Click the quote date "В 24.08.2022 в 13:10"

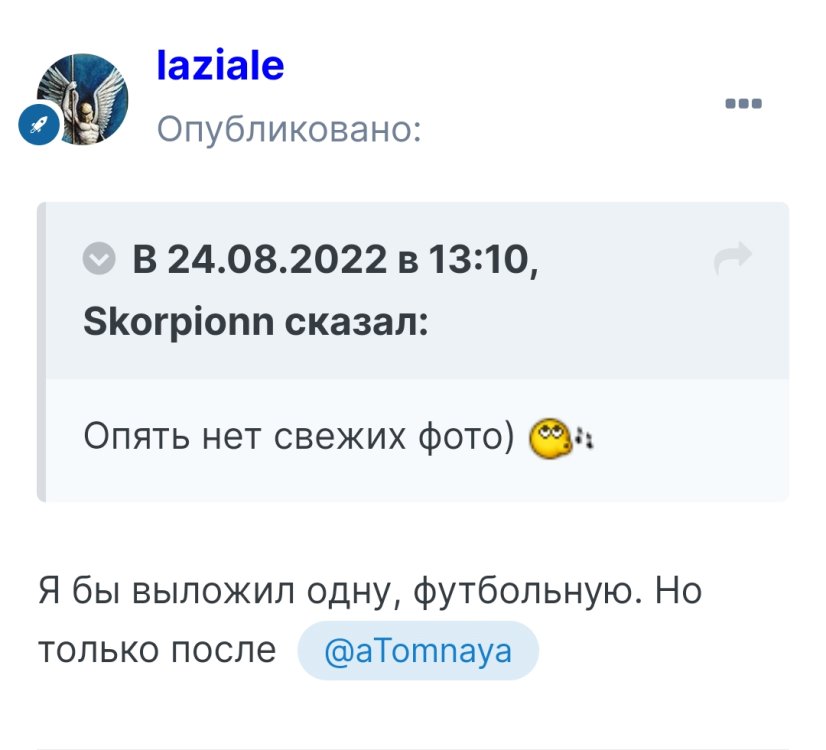coord(335,261)
